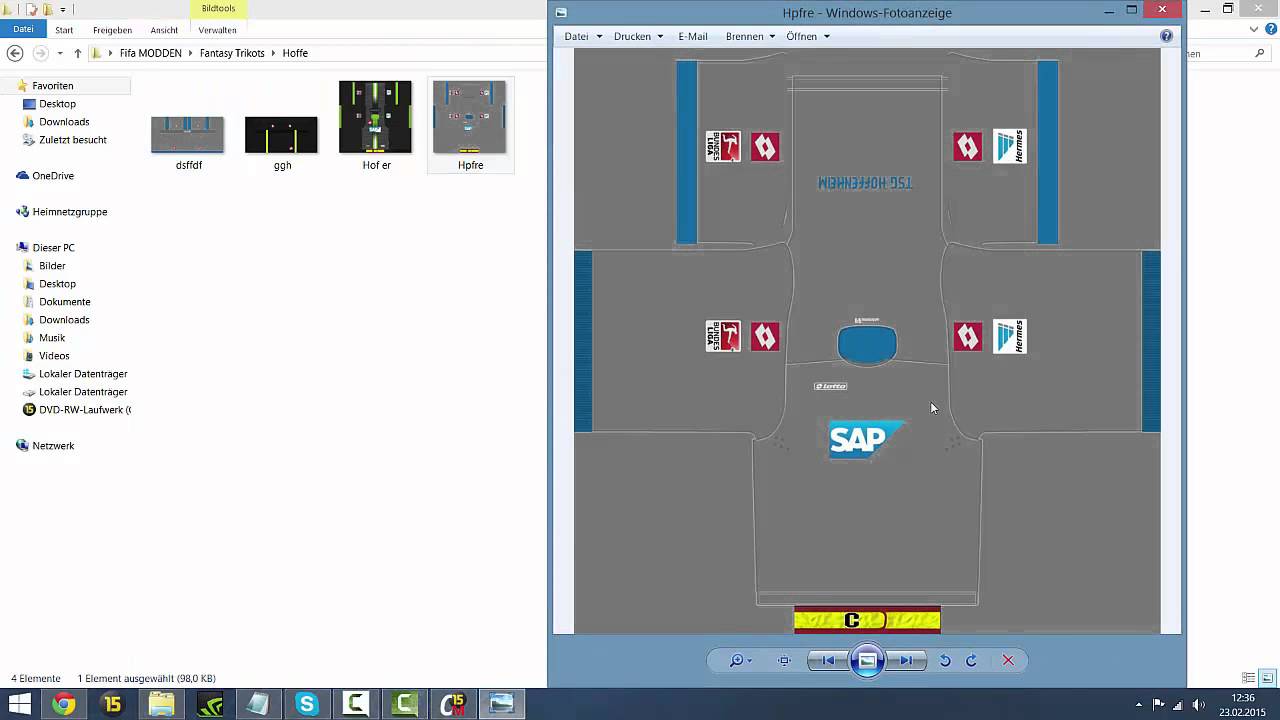Screen dimensions: 1280x720
Task: Open the Drucken dropdown menu
Action: (638, 36)
